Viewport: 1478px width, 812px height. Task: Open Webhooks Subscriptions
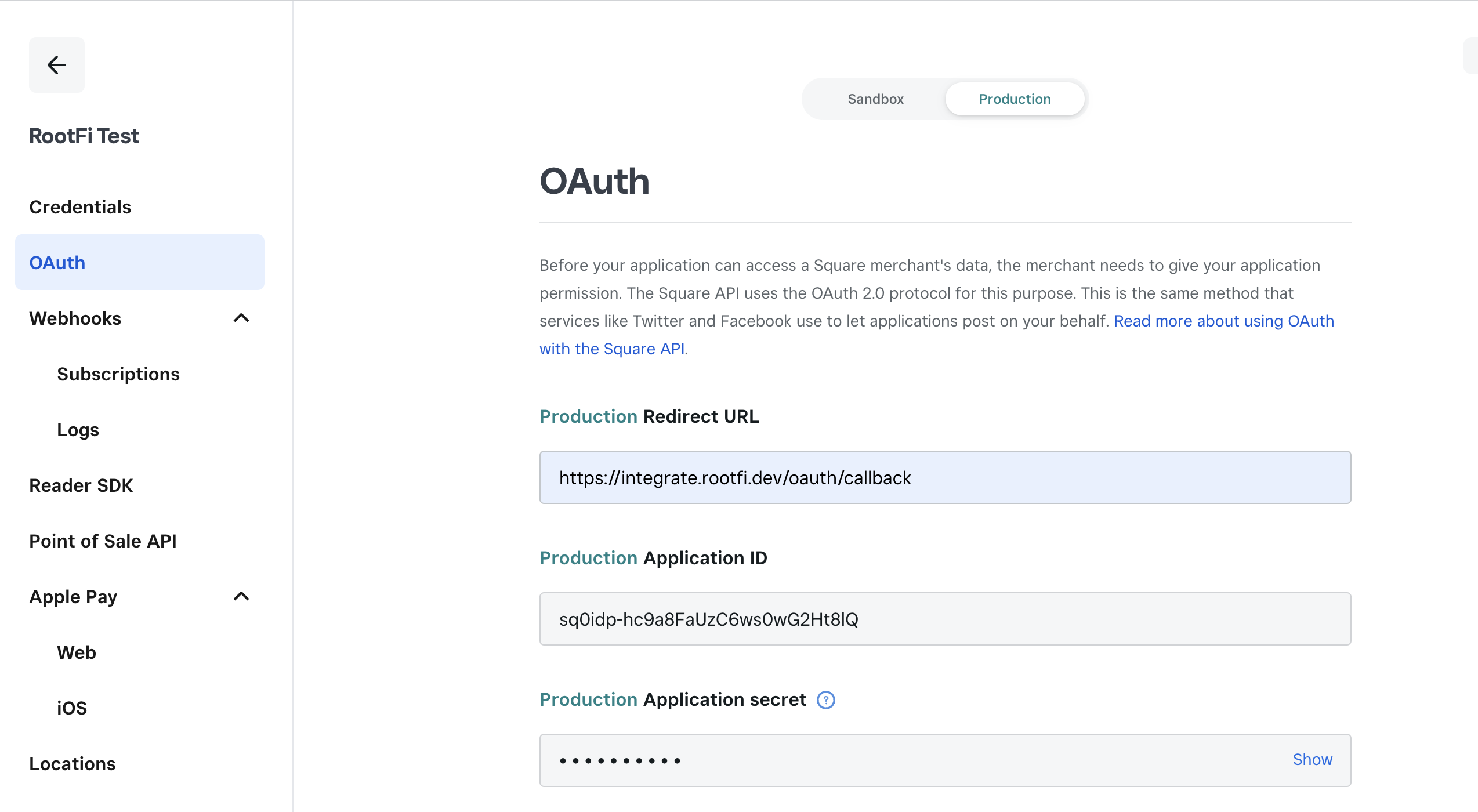118,374
